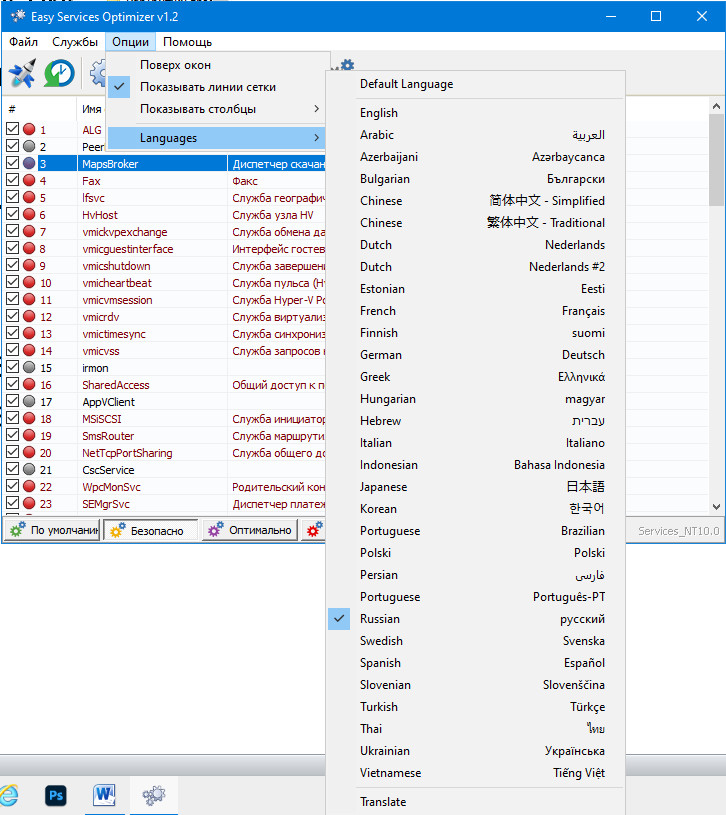The height and width of the screenshot is (815, 726).
Task: Click 'Services_NT10.0' status text
Action: point(678,531)
